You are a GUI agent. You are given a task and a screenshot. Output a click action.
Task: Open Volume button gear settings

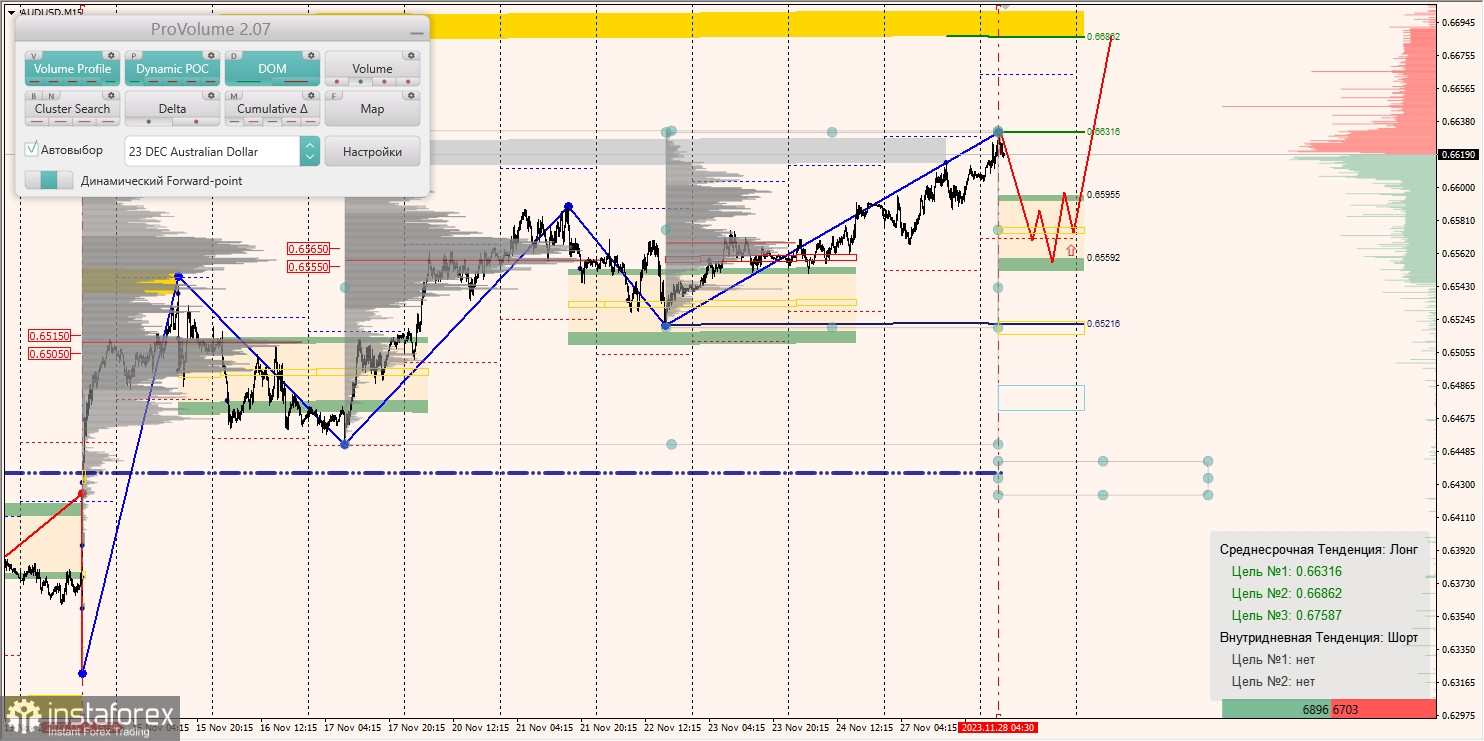coord(411,56)
